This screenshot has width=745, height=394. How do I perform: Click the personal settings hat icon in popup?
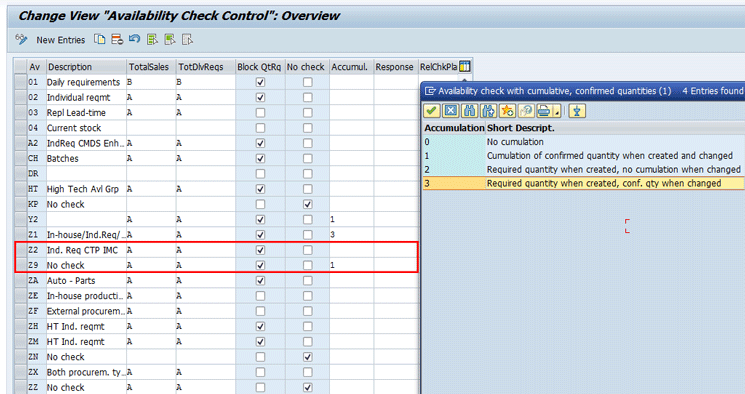coord(577,111)
